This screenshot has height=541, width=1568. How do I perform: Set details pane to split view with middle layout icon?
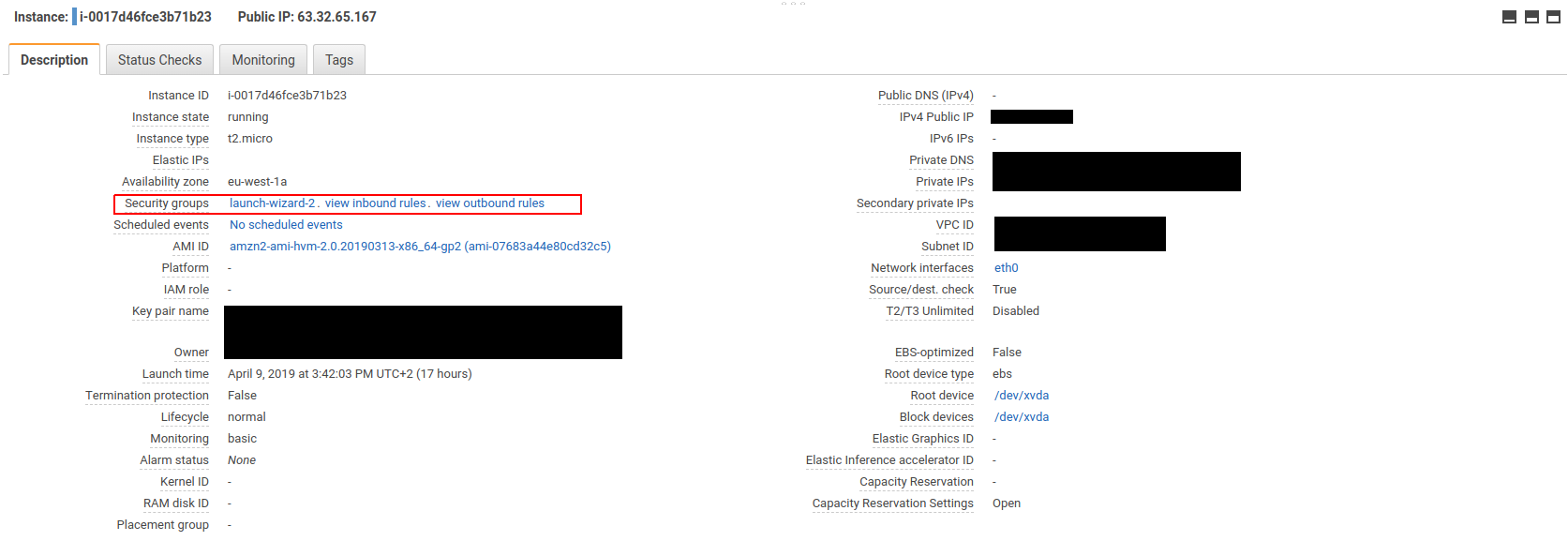point(1531,17)
